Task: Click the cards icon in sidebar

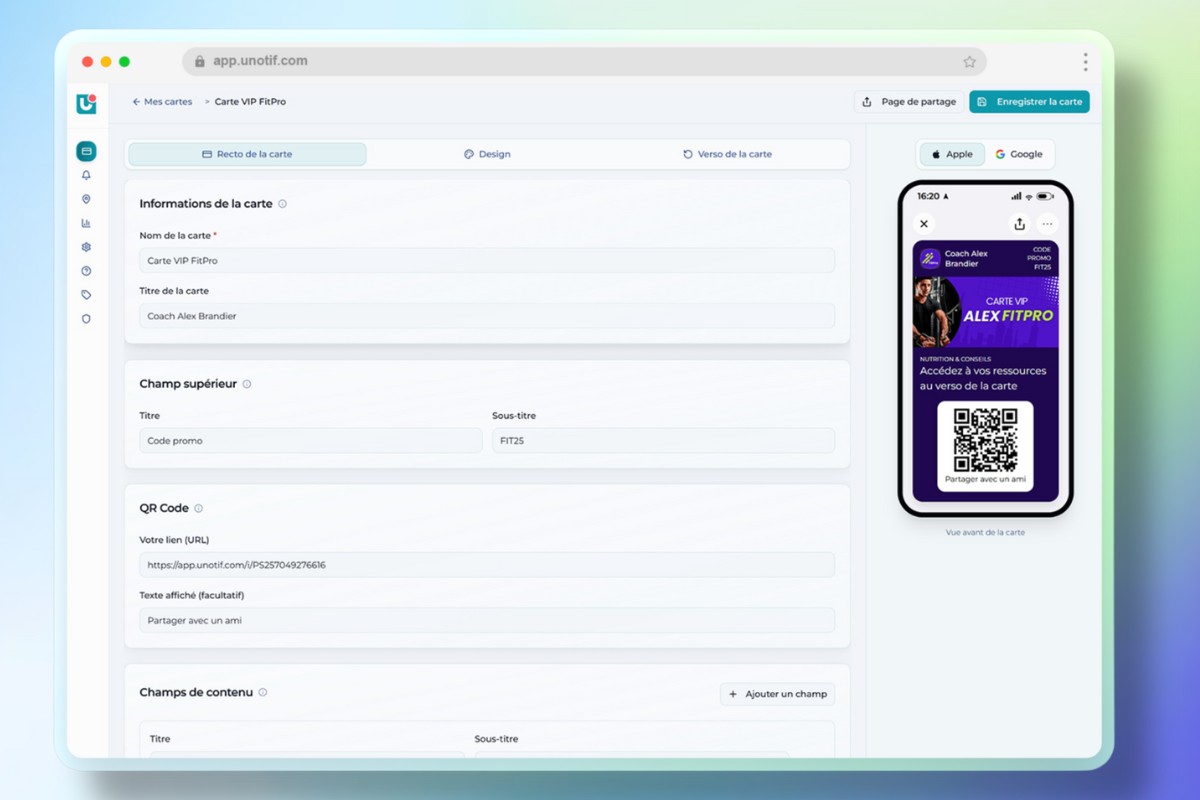Action: click(86, 151)
